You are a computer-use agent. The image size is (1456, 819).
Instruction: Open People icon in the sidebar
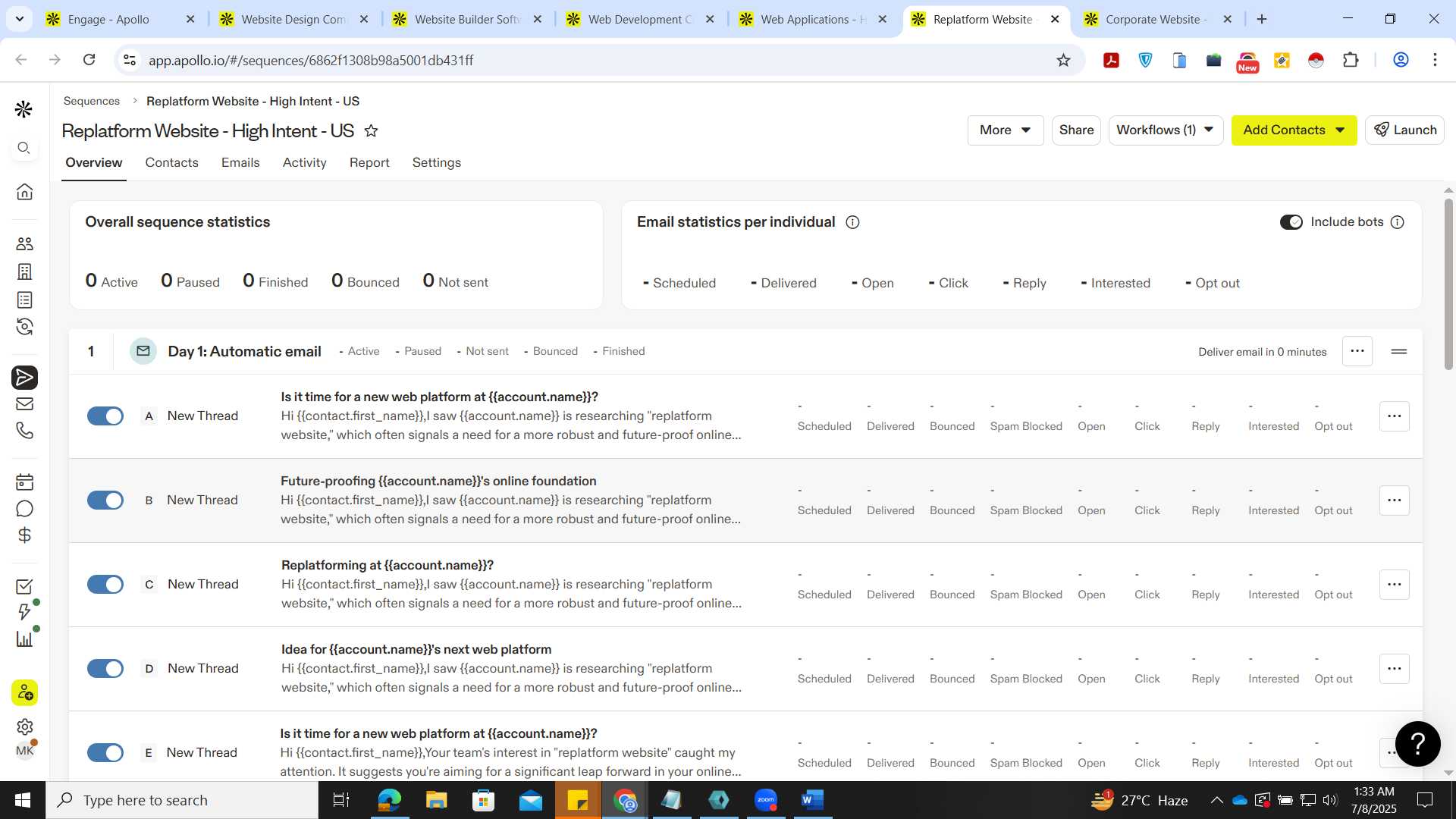24,244
